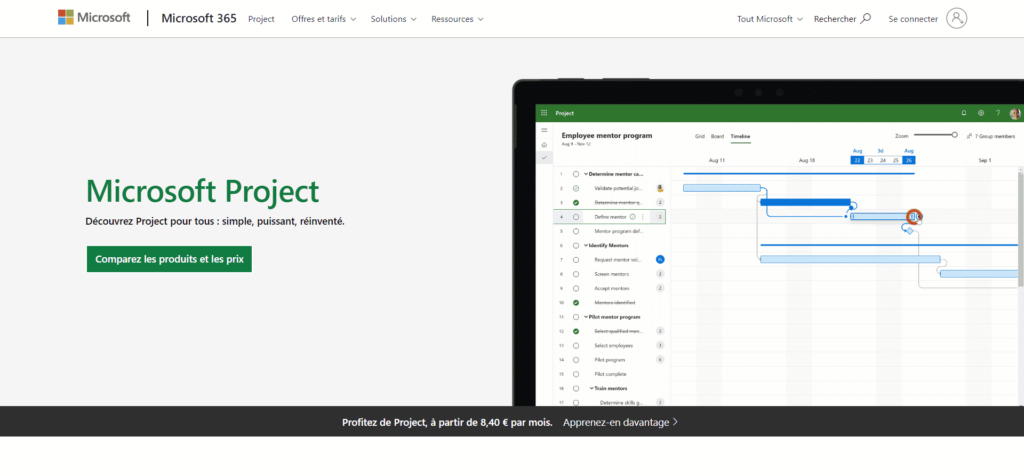1024x476 pixels.
Task: Mark the Define mentor task complete
Action: pyautogui.click(x=576, y=216)
